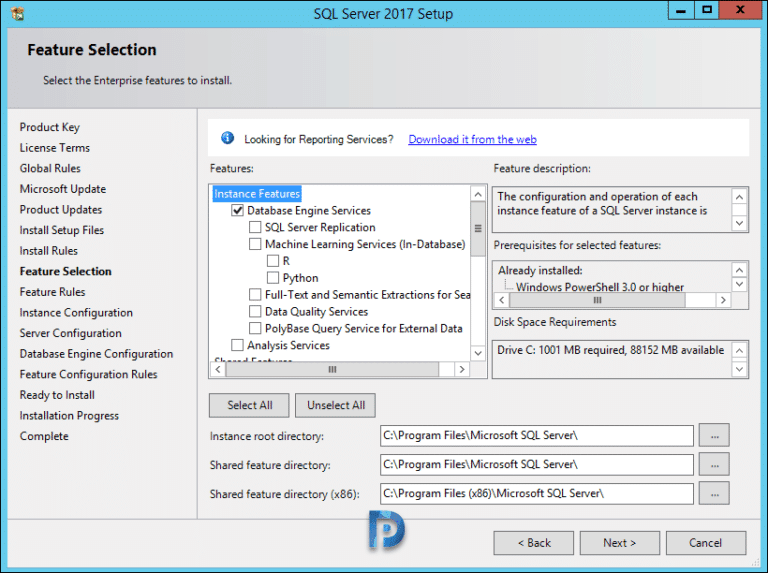Click the Instance root directory path field
The width and height of the screenshot is (768, 573).
pos(537,435)
